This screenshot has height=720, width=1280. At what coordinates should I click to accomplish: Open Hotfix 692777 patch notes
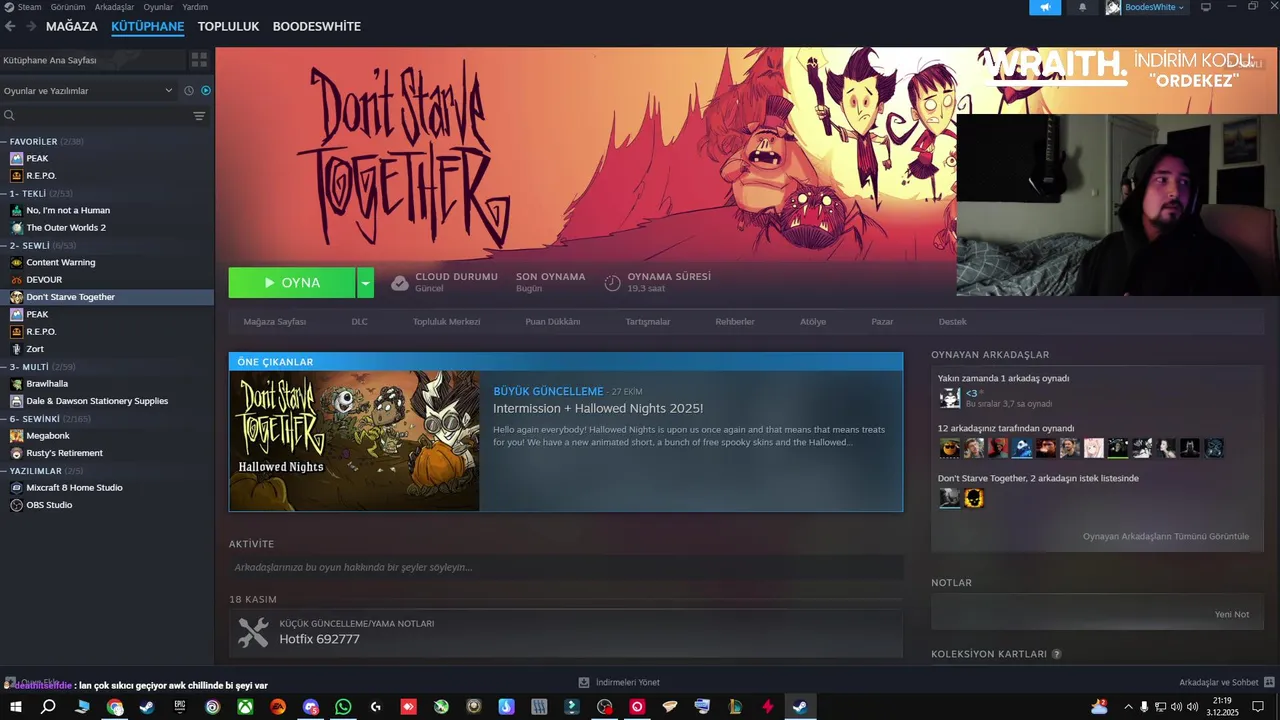point(319,639)
